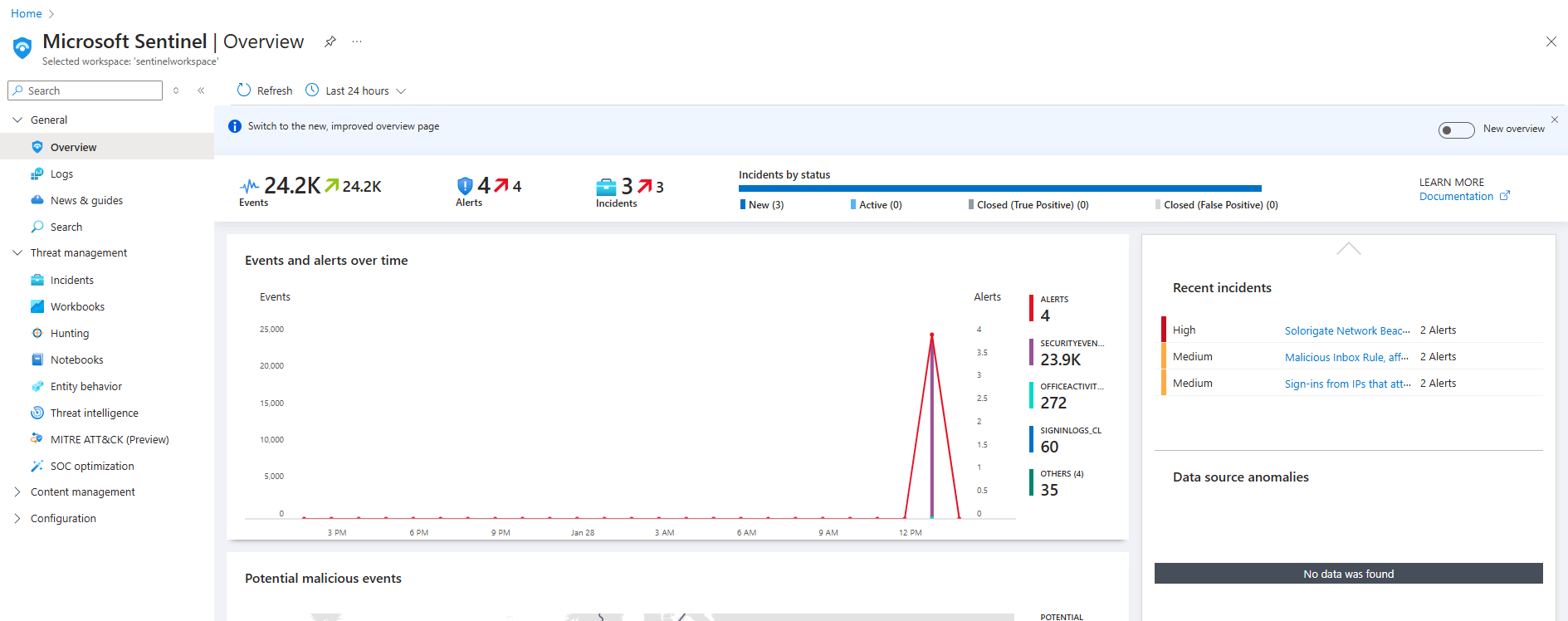Click the 24.2K Events count

click(x=292, y=185)
